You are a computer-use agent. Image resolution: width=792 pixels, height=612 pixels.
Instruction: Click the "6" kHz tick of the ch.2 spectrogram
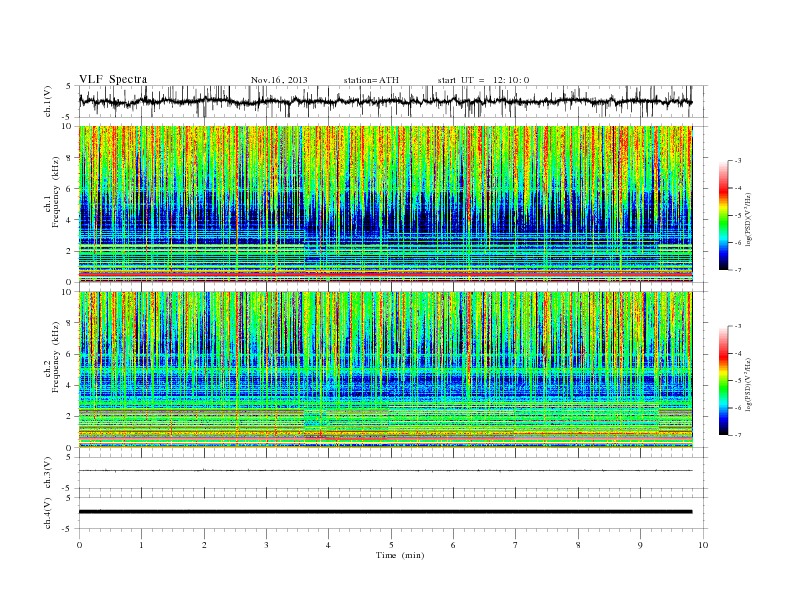click(x=69, y=354)
